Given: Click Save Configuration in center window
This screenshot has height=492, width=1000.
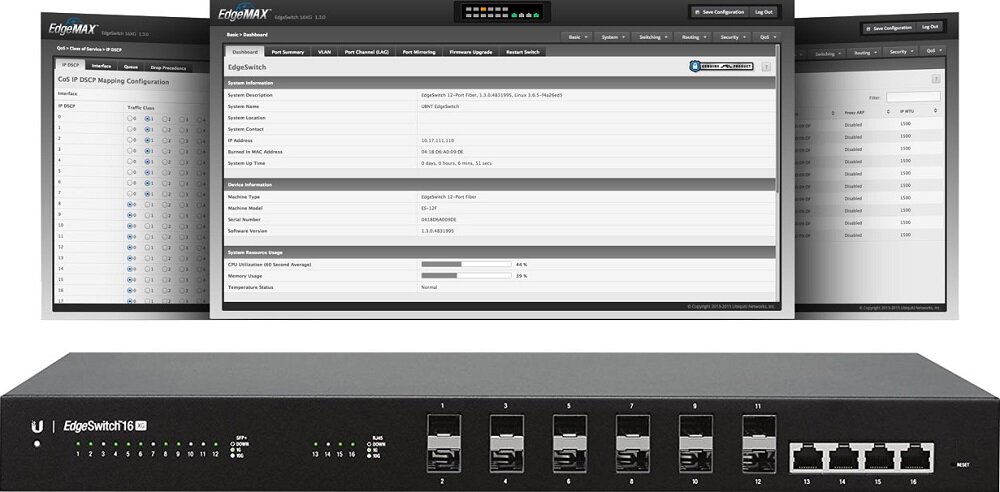Looking at the screenshot, I should (719, 12).
